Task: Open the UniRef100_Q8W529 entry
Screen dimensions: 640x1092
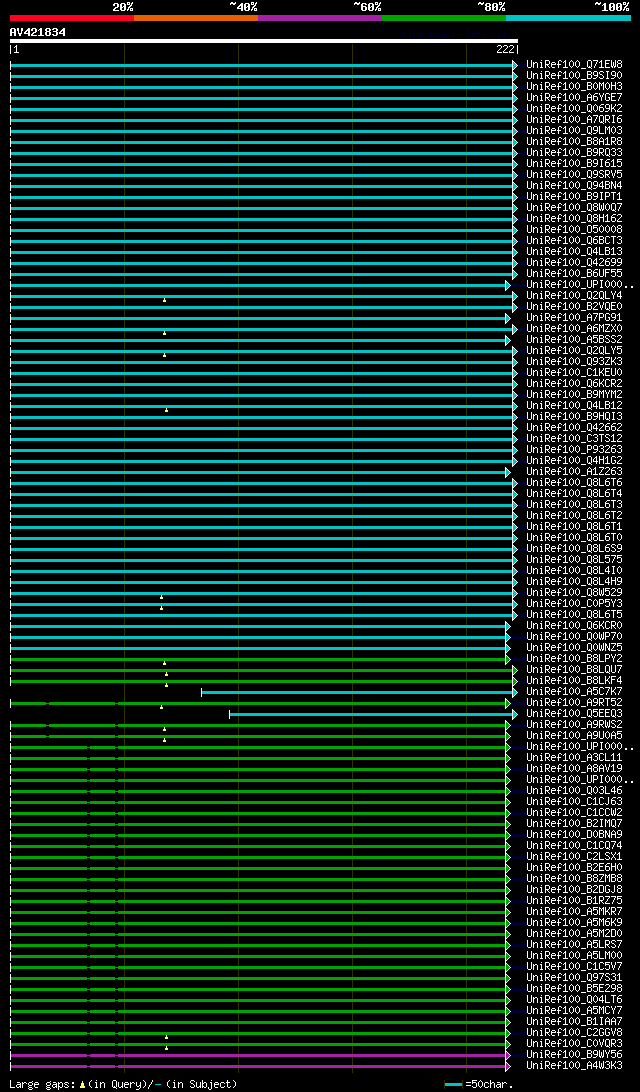Action: point(574,593)
